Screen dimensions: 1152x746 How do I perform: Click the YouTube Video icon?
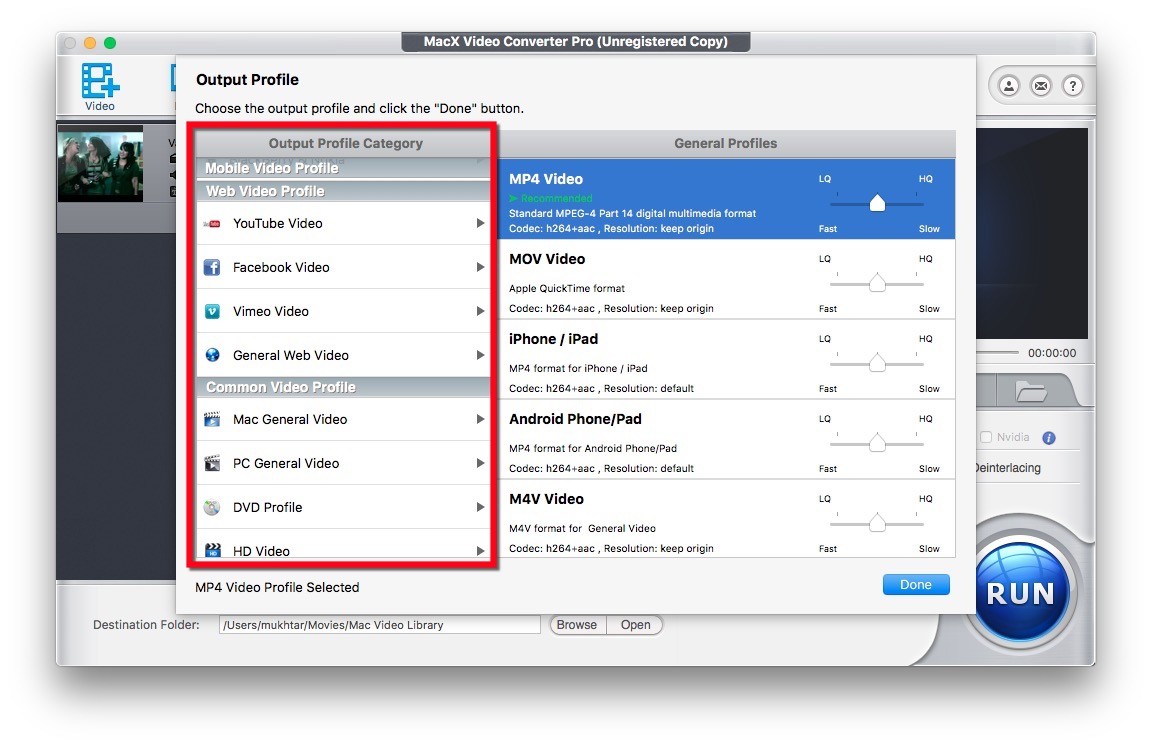(212, 224)
